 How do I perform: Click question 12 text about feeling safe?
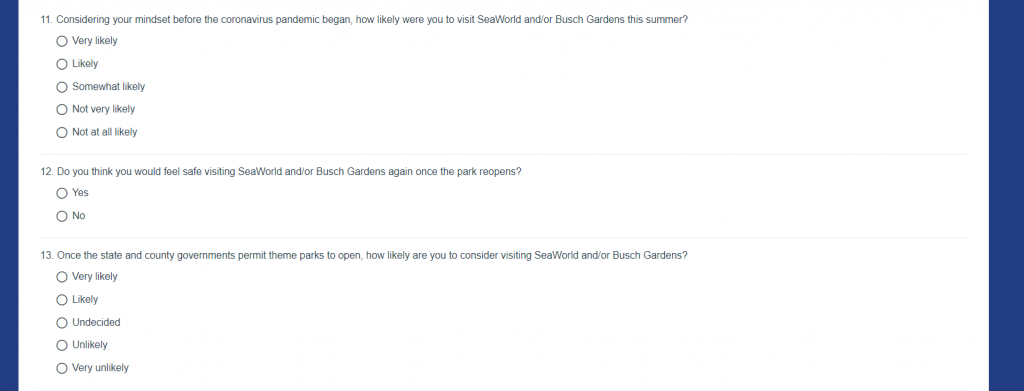tap(281, 172)
